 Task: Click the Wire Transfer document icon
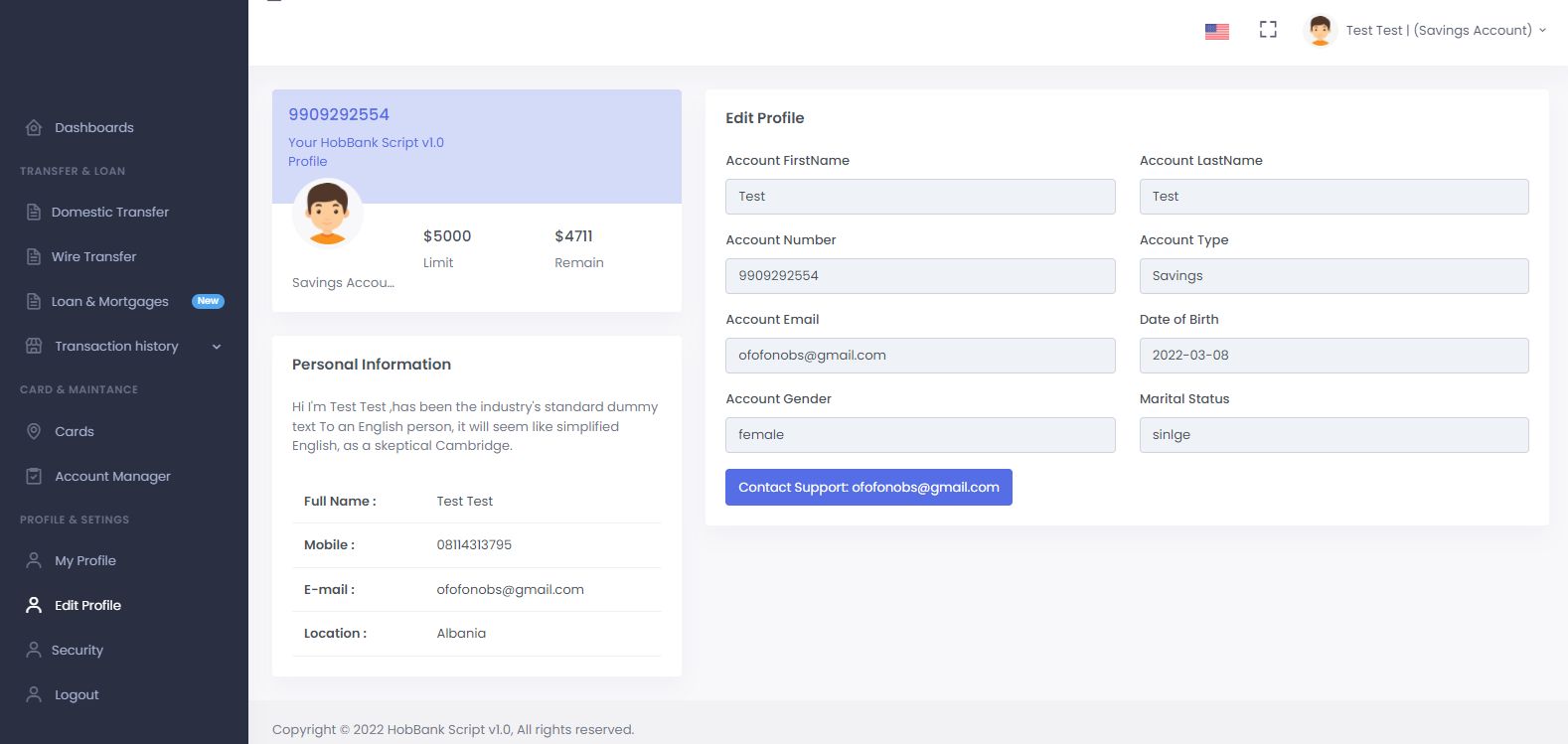[x=34, y=256]
